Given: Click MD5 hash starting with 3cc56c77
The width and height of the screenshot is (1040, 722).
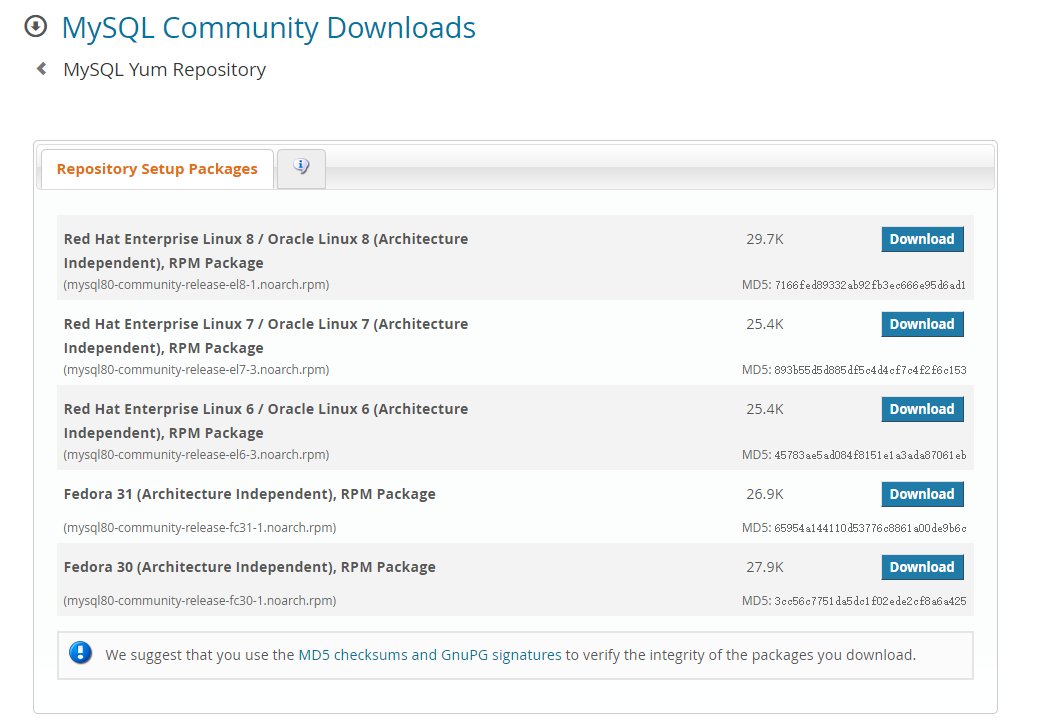Looking at the screenshot, I should point(870,601).
